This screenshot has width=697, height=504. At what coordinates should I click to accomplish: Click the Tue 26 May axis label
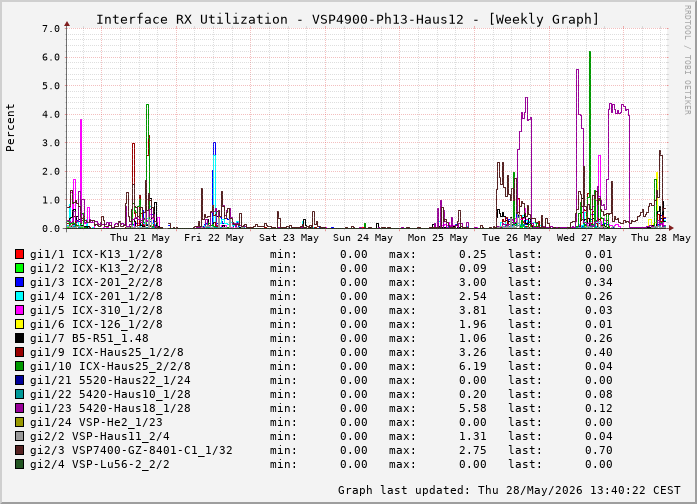coord(512,238)
